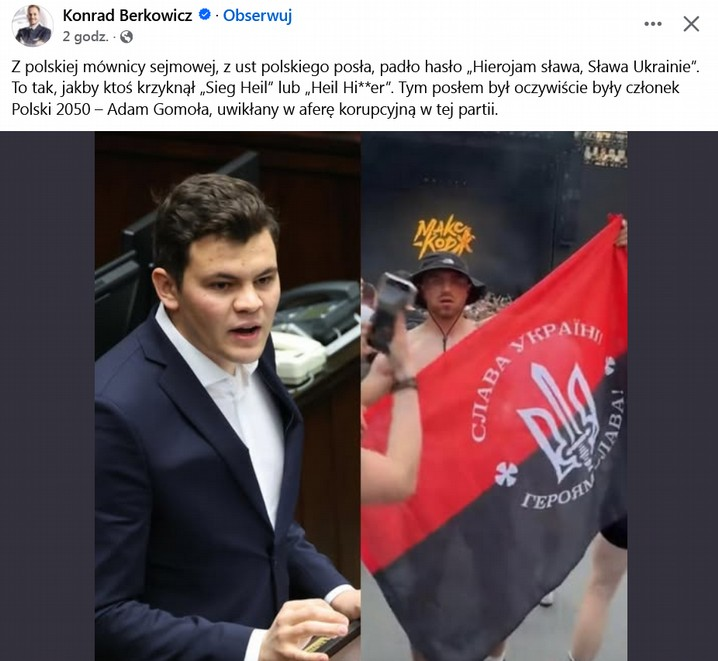Click the 'Polski 2050' text in post

51,110
